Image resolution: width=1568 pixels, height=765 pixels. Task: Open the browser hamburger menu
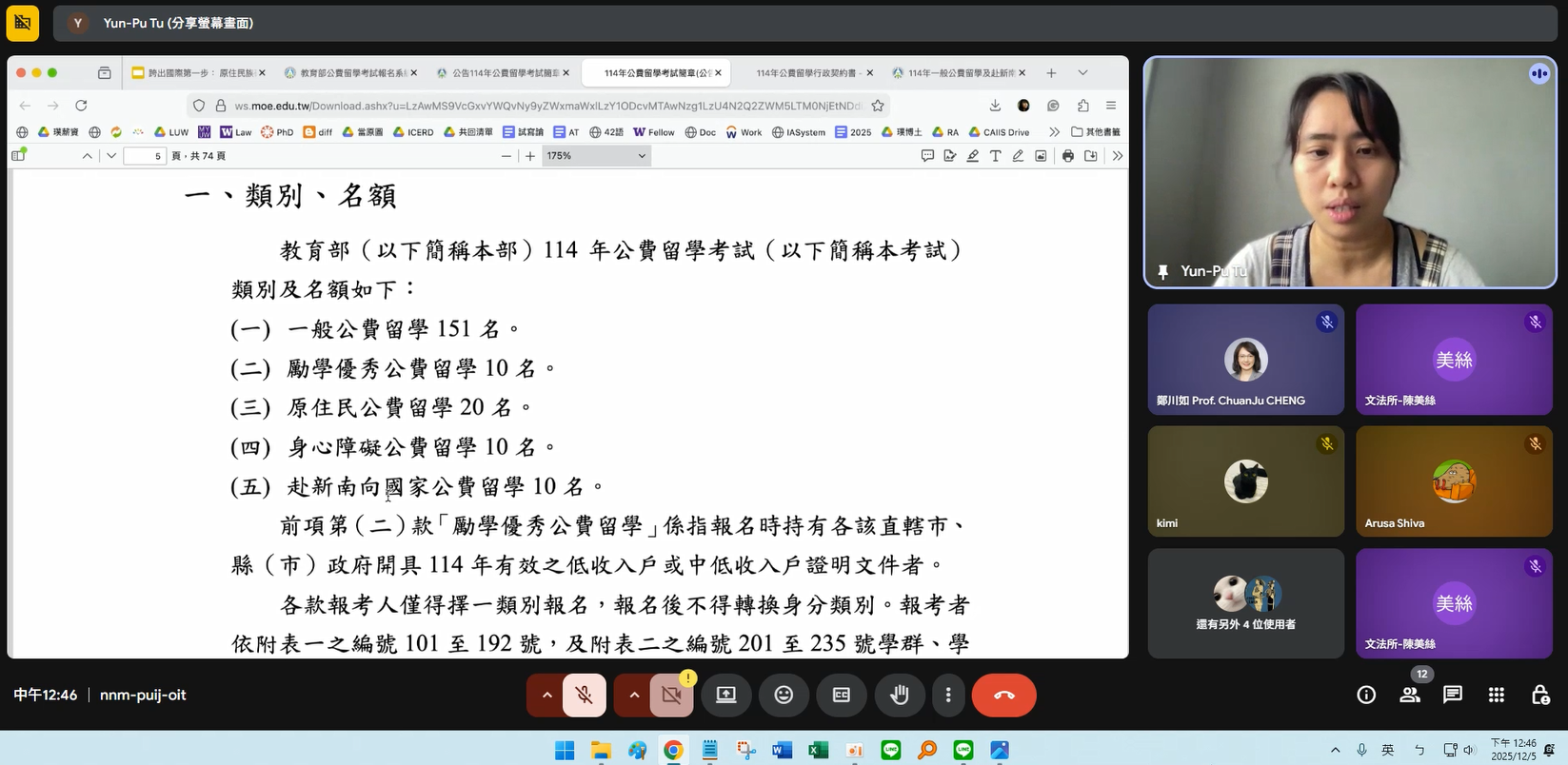pyautogui.click(x=1111, y=106)
